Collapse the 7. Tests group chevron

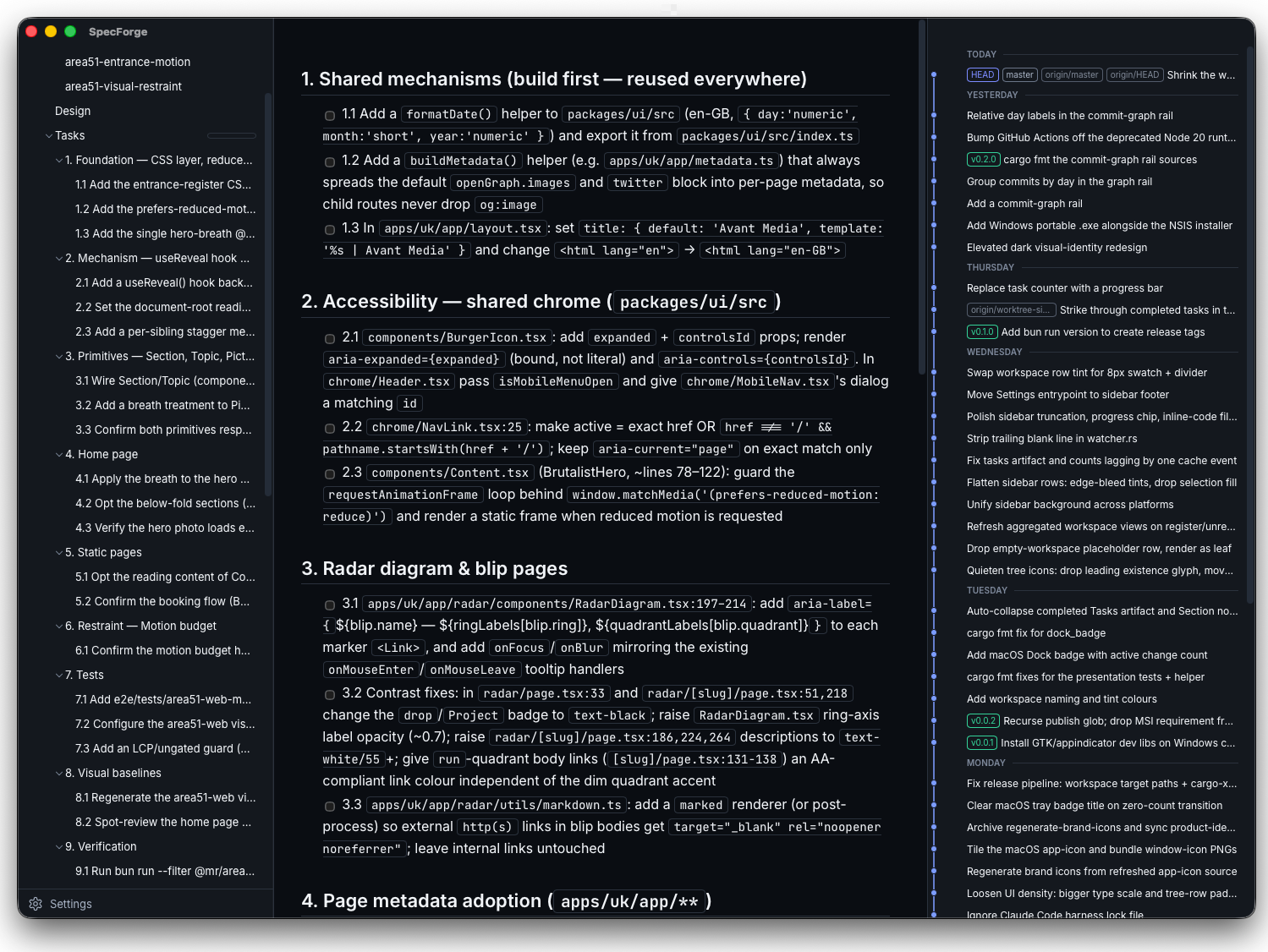point(59,675)
